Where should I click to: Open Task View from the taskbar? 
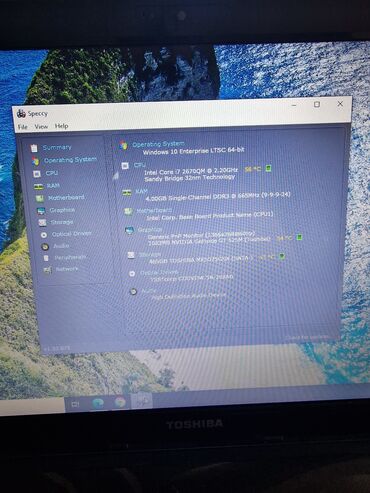tap(75, 404)
